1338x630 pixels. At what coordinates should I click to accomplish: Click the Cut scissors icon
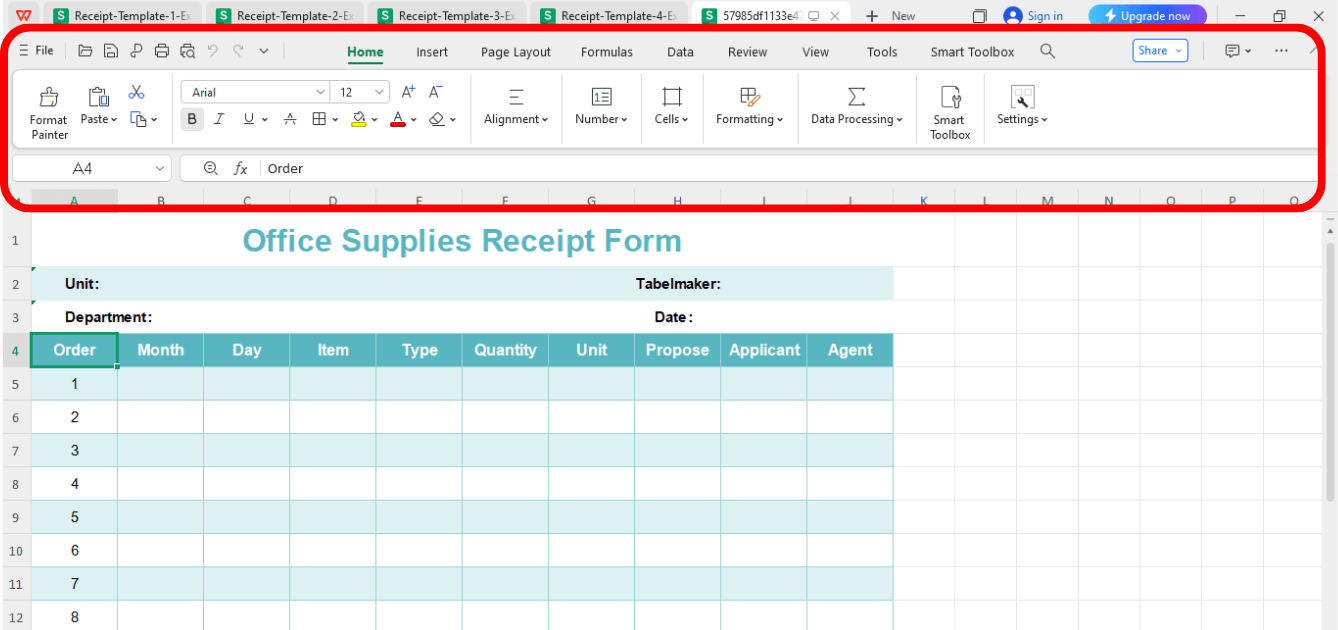137,92
